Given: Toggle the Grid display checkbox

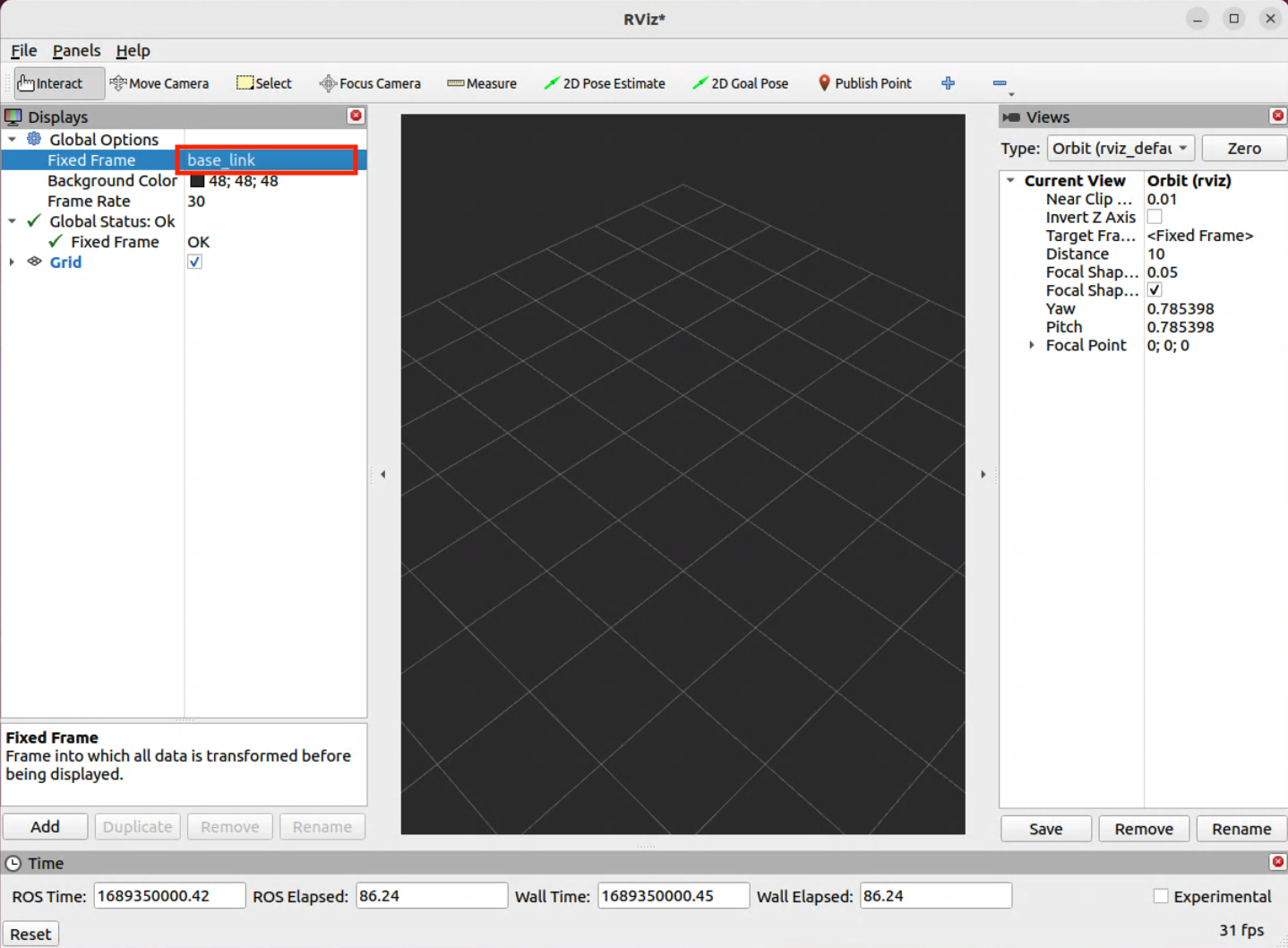Looking at the screenshot, I should tap(194, 262).
